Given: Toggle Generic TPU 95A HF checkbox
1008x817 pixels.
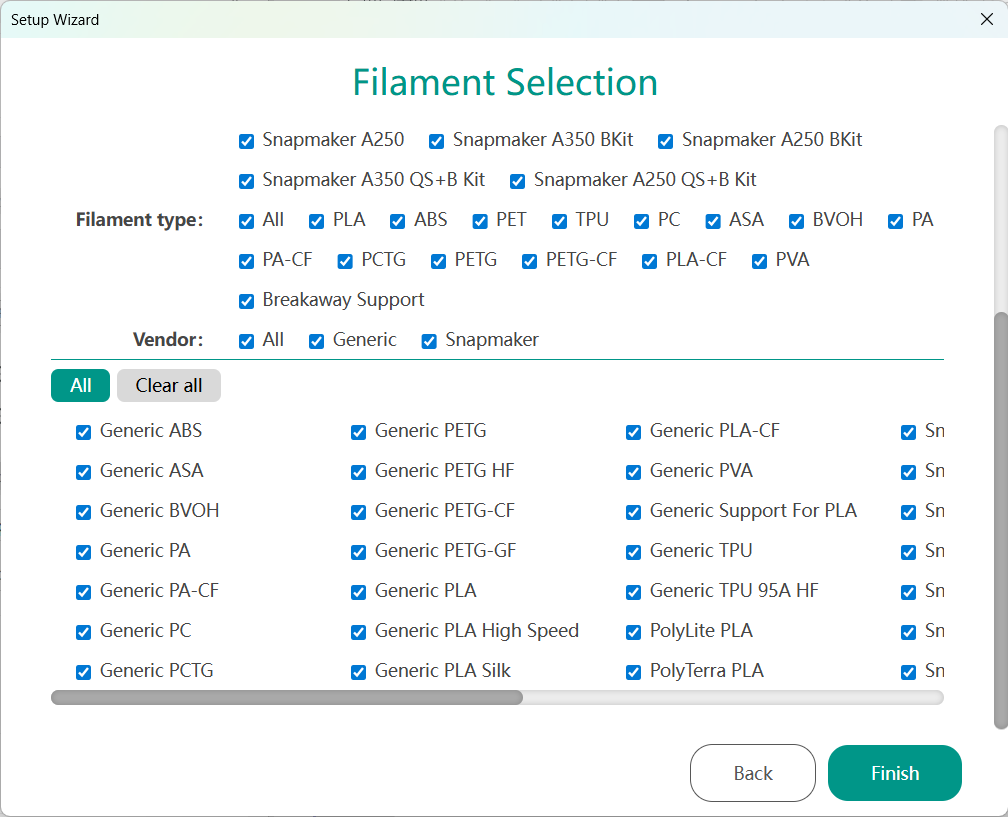Looking at the screenshot, I should point(634,592).
